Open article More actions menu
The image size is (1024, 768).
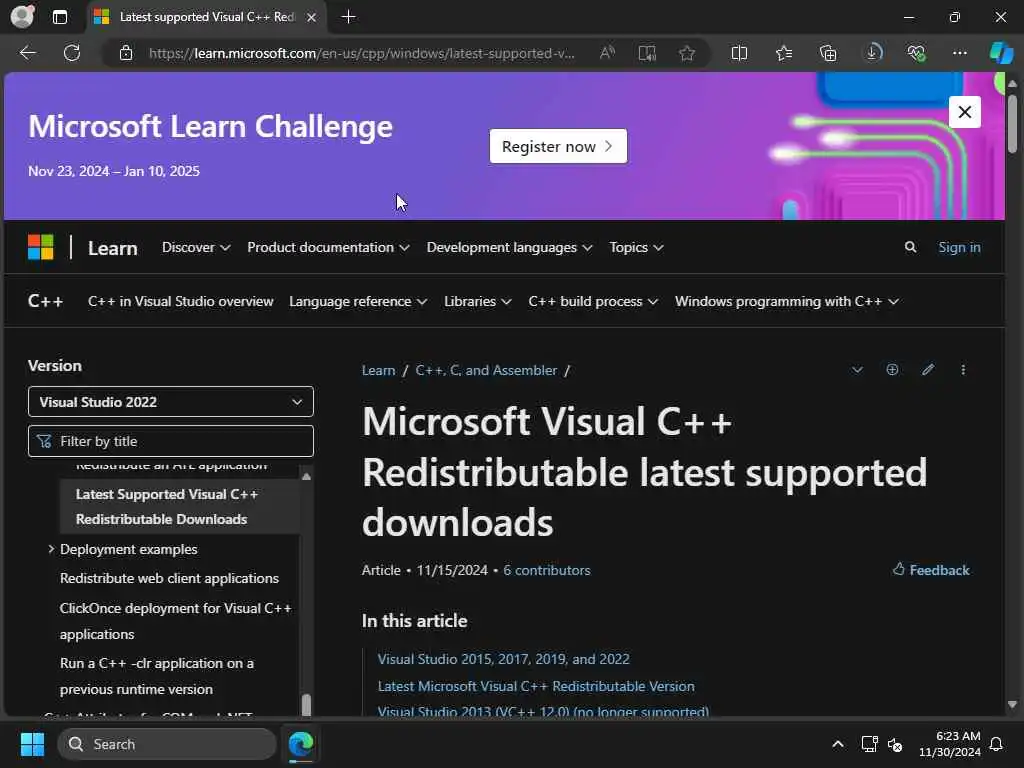coord(963,370)
